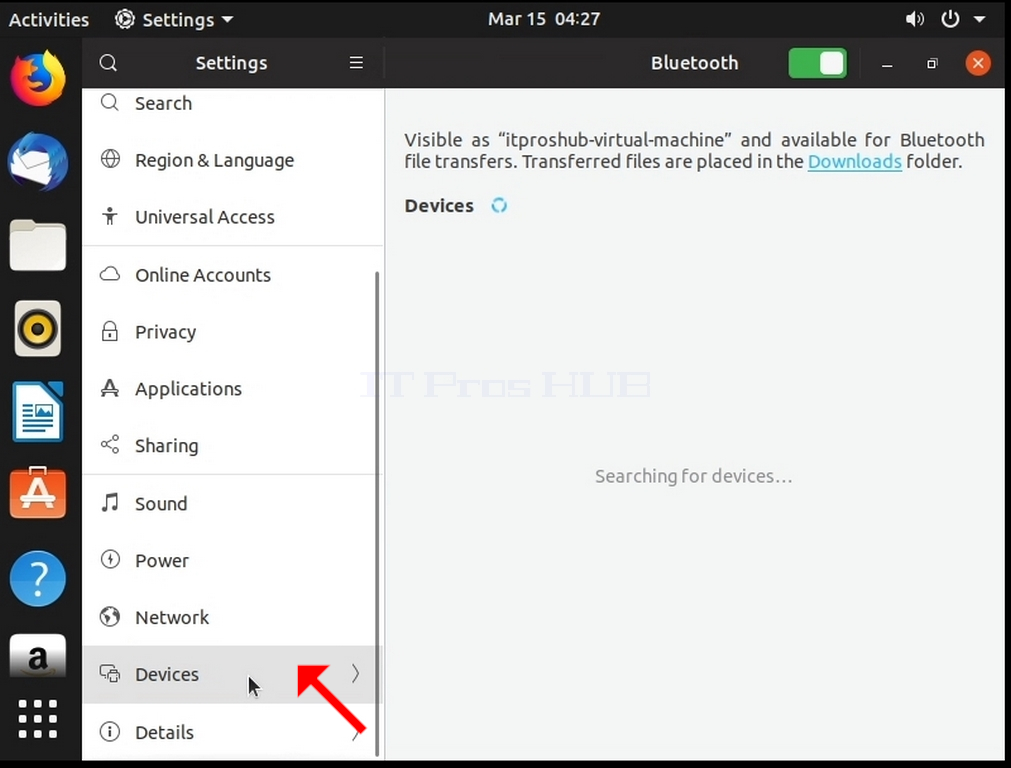This screenshot has height=768, width=1011.
Task: Click the 'Searching for devices…' text
Action: click(693, 476)
